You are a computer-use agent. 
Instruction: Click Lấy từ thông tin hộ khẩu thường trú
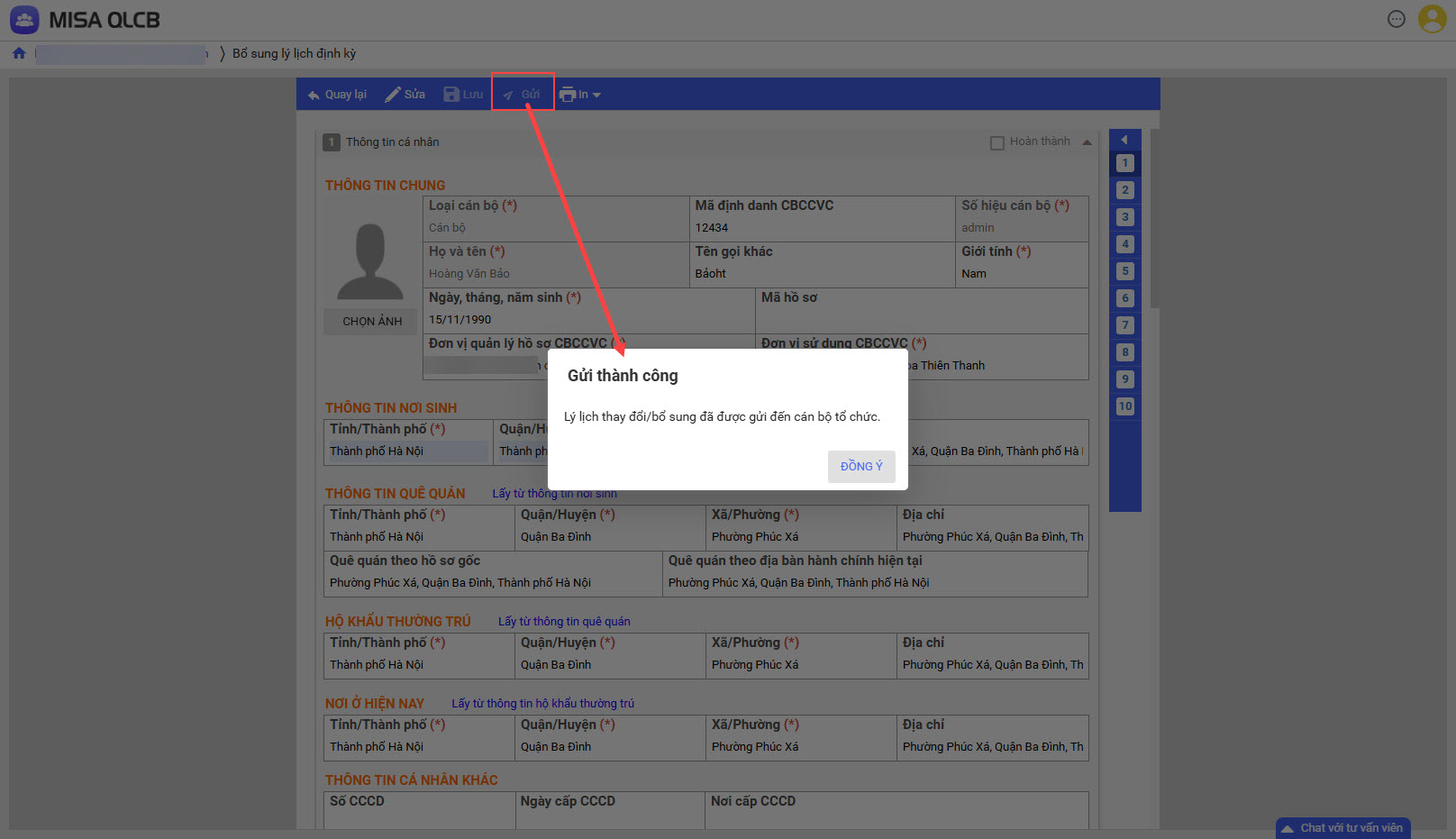tap(542, 704)
